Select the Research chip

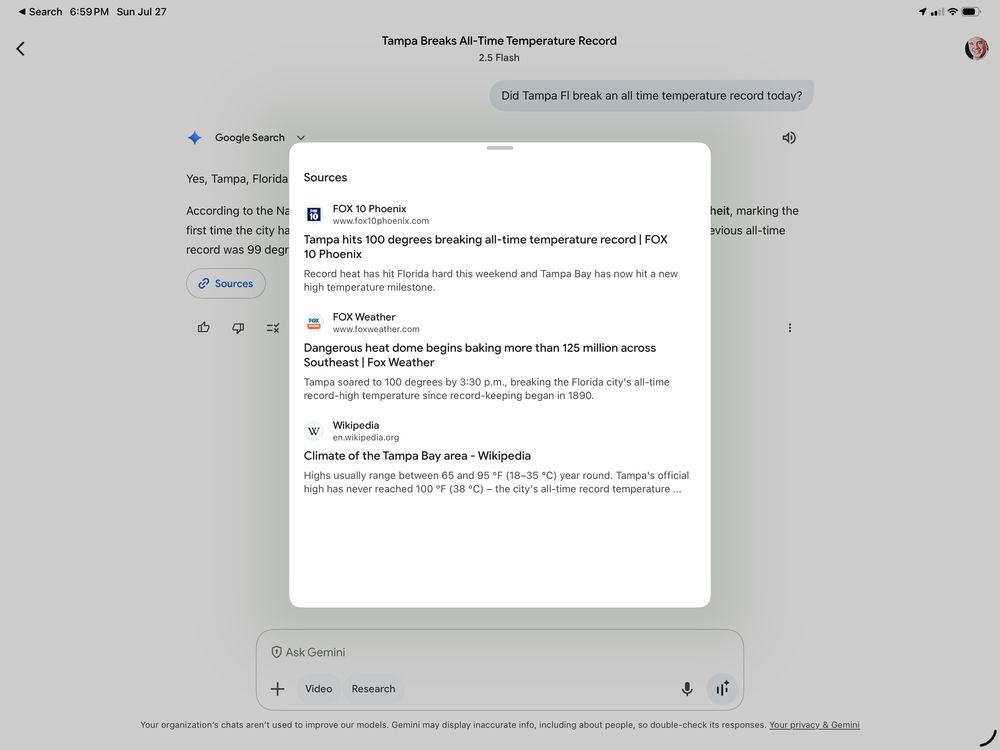tap(373, 689)
